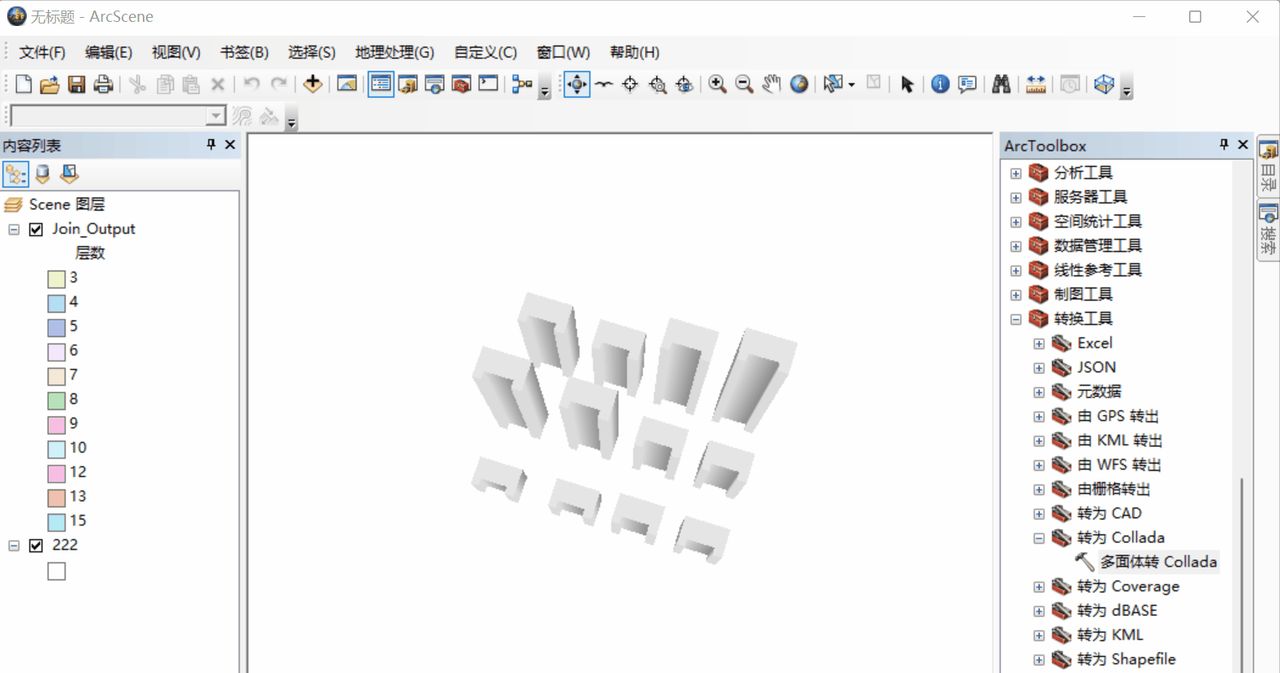Viewport: 1280px width, 673px height.
Task: Select the Zoom In tool
Action: [717, 85]
